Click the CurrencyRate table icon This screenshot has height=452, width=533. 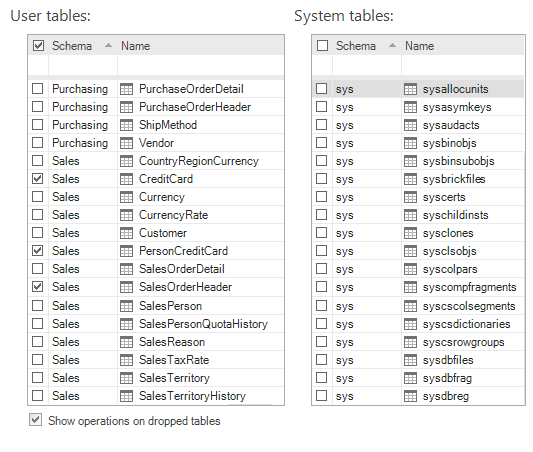(126, 215)
